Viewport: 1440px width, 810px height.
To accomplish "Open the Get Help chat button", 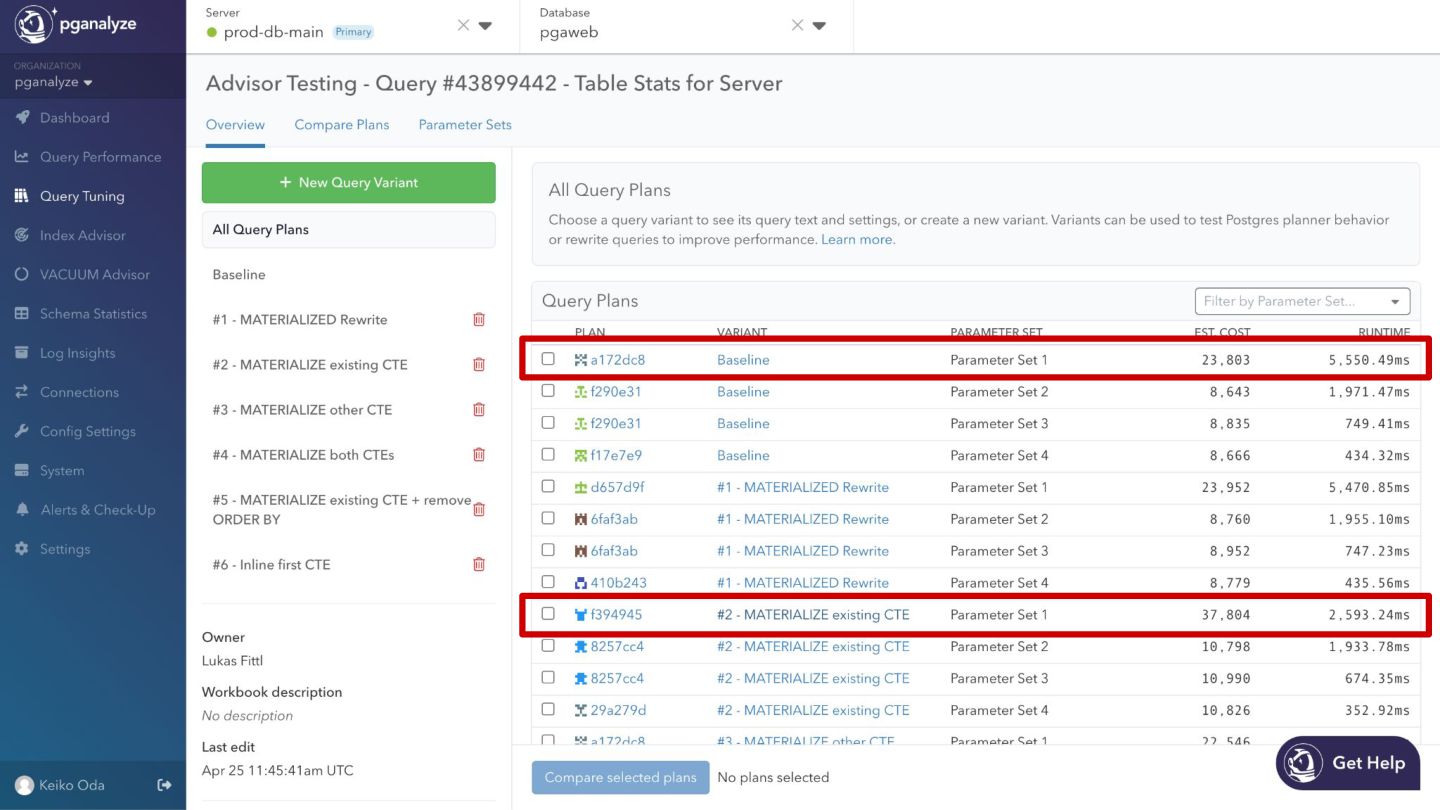I will 1348,763.
